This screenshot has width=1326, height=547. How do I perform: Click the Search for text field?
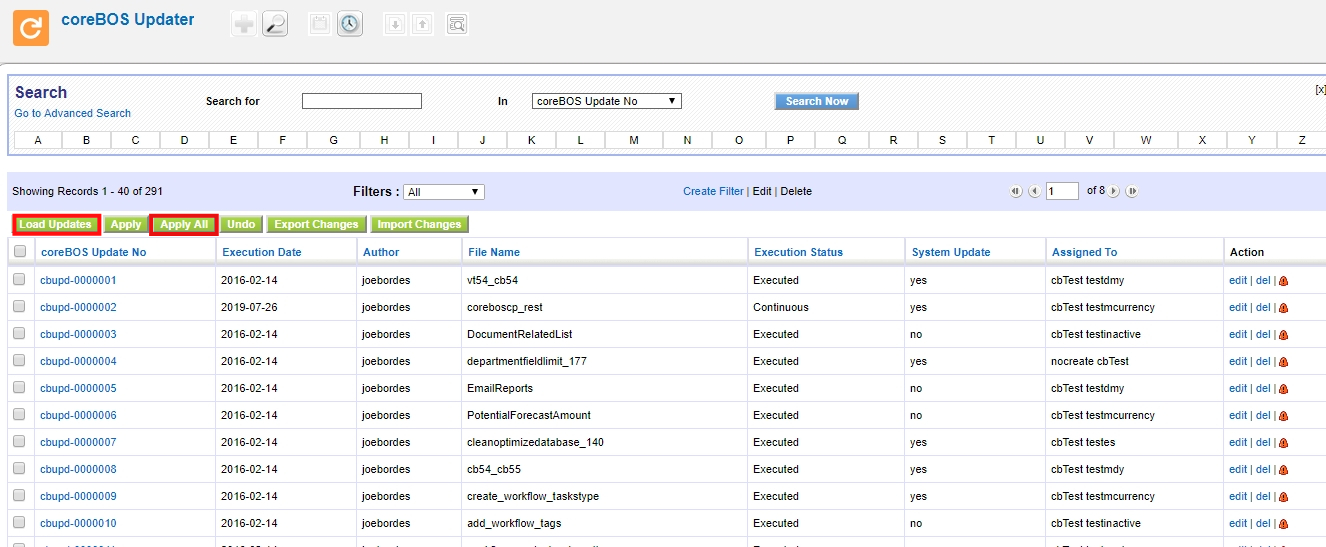tap(361, 101)
